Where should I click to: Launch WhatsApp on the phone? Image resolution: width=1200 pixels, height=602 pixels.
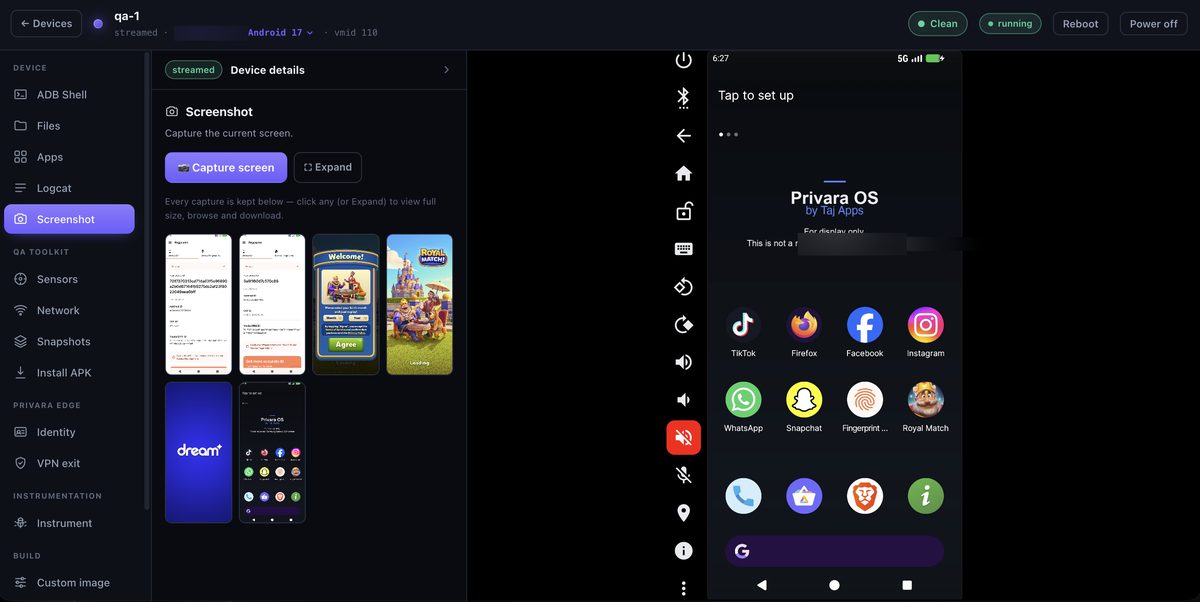[743, 400]
